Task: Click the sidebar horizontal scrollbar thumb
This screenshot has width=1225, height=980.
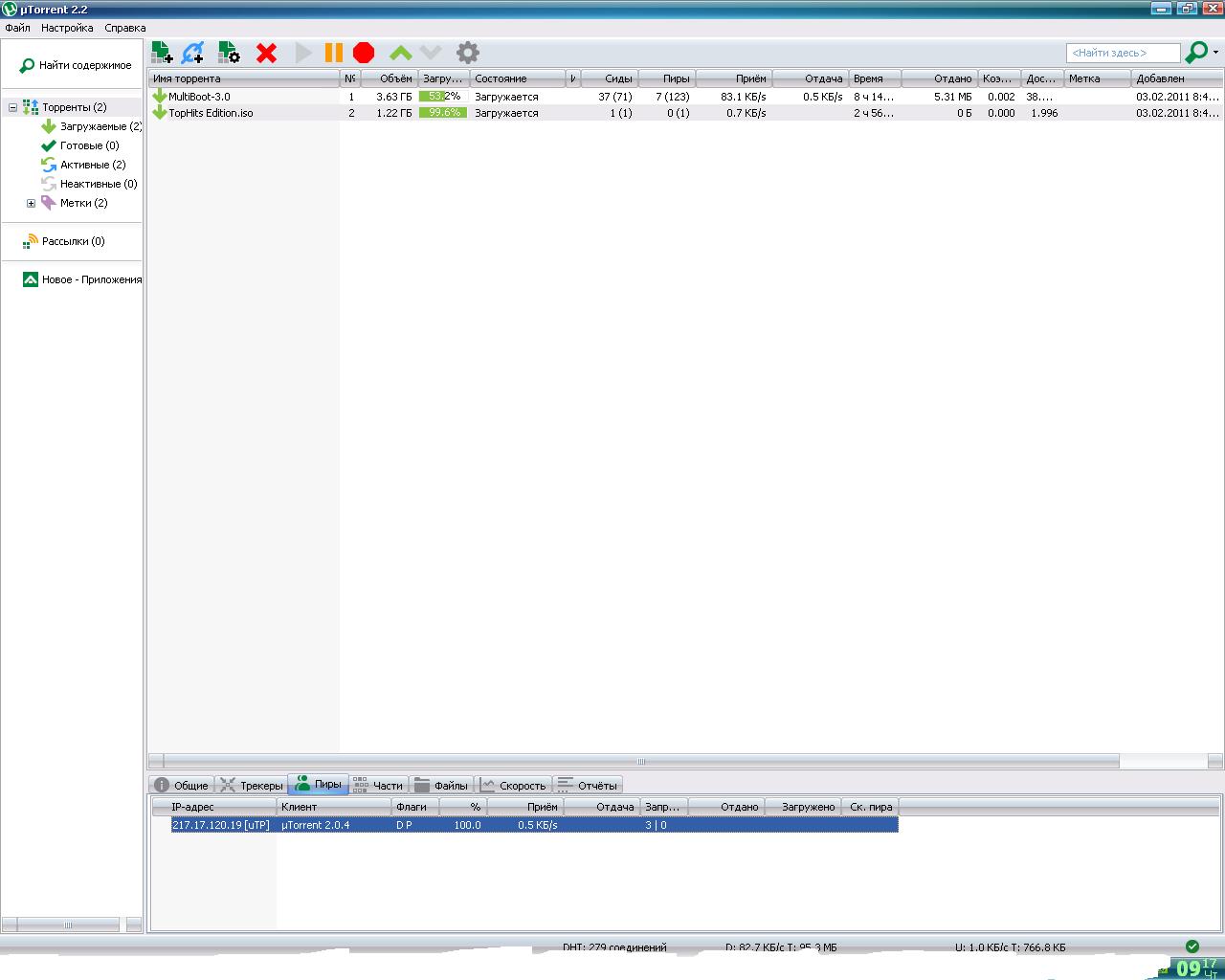Action: (x=68, y=924)
